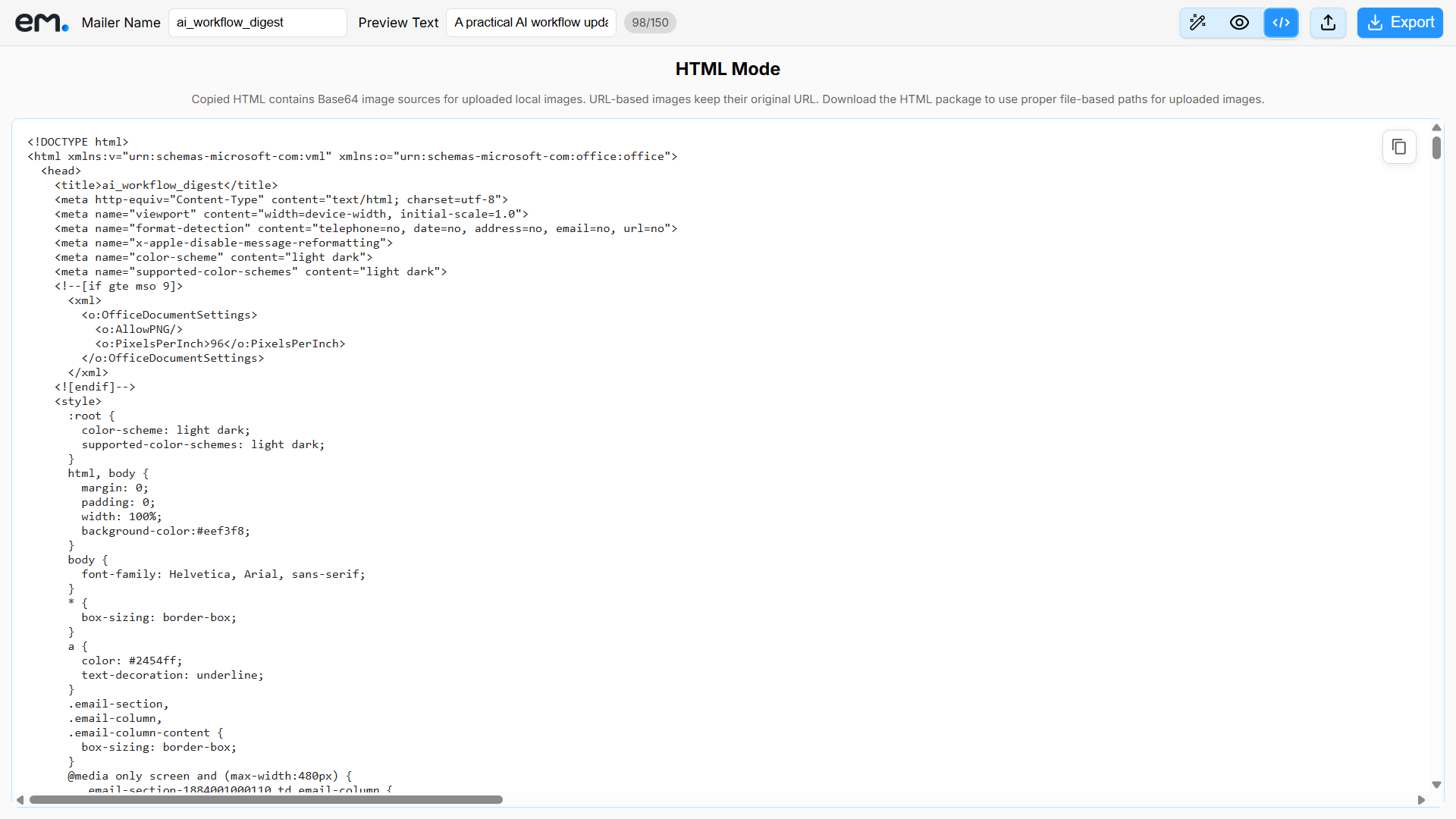Click the scroll right arrow

click(1421, 799)
